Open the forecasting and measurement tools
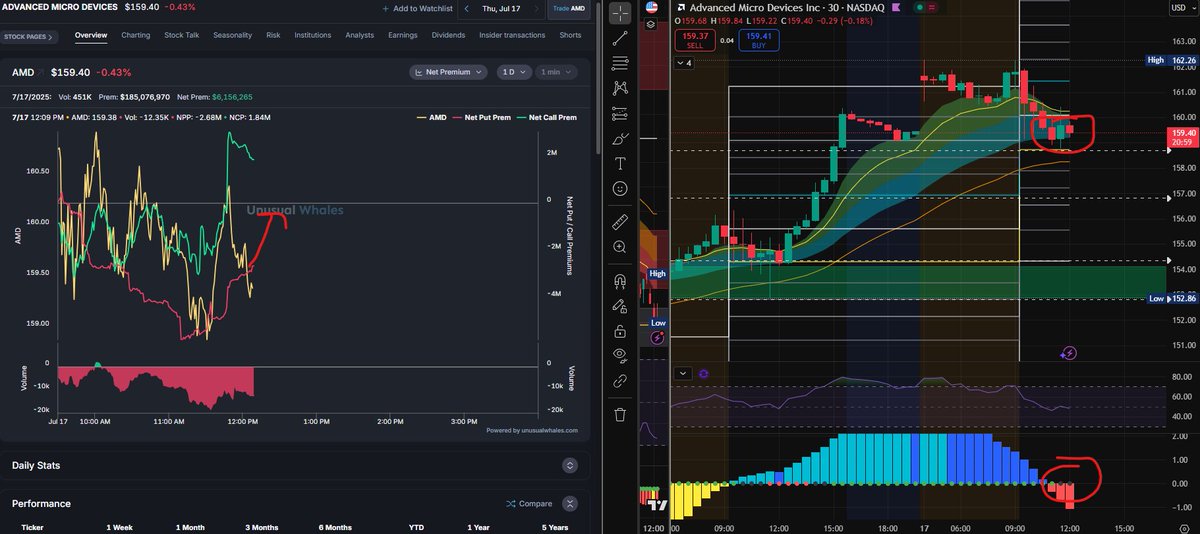Screen dimensions: 1200x534 pyautogui.click(x=621, y=112)
